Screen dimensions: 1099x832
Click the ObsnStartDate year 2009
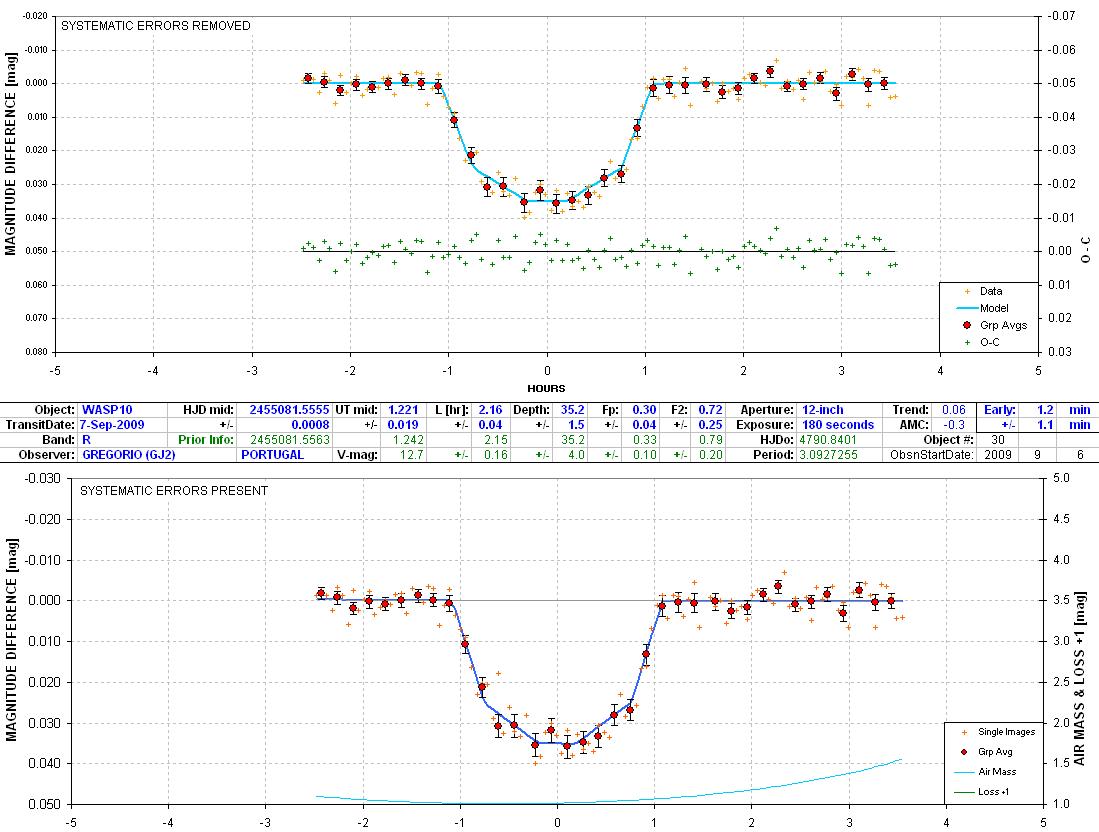point(998,454)
